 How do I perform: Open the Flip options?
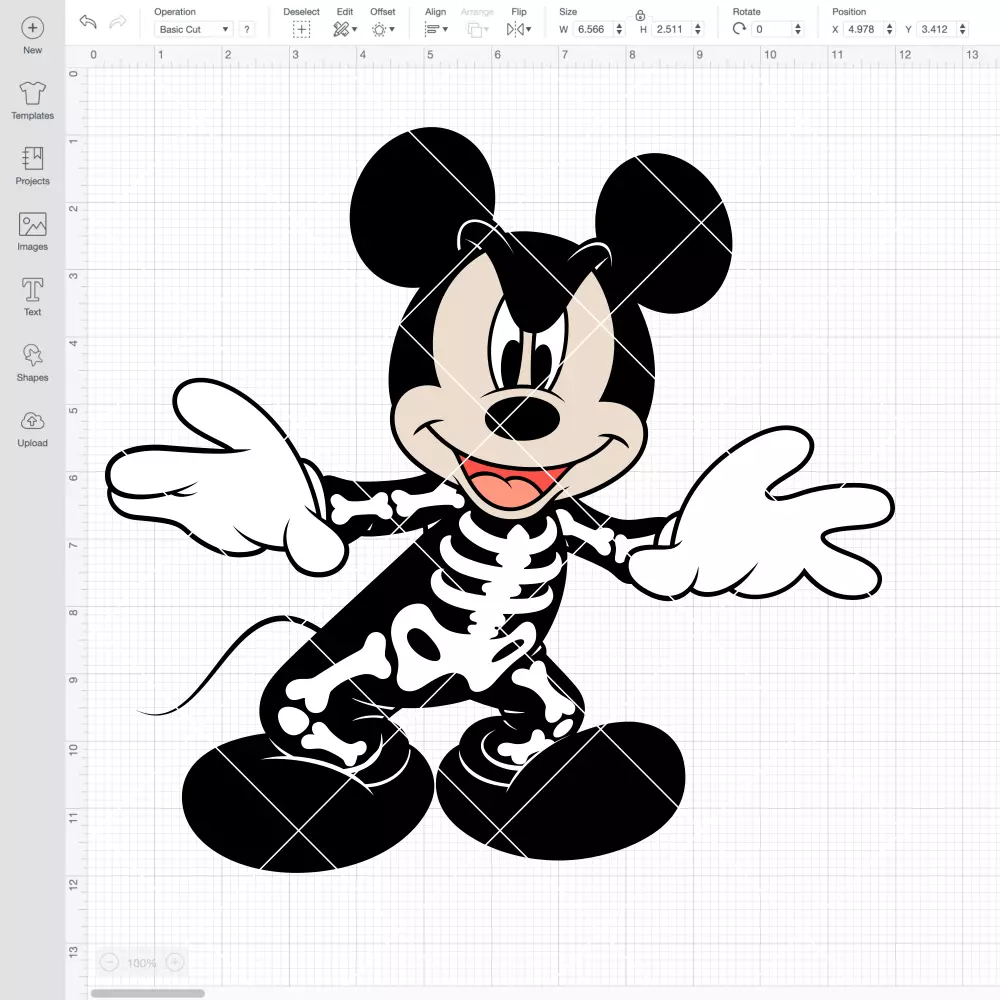[518, 29]
